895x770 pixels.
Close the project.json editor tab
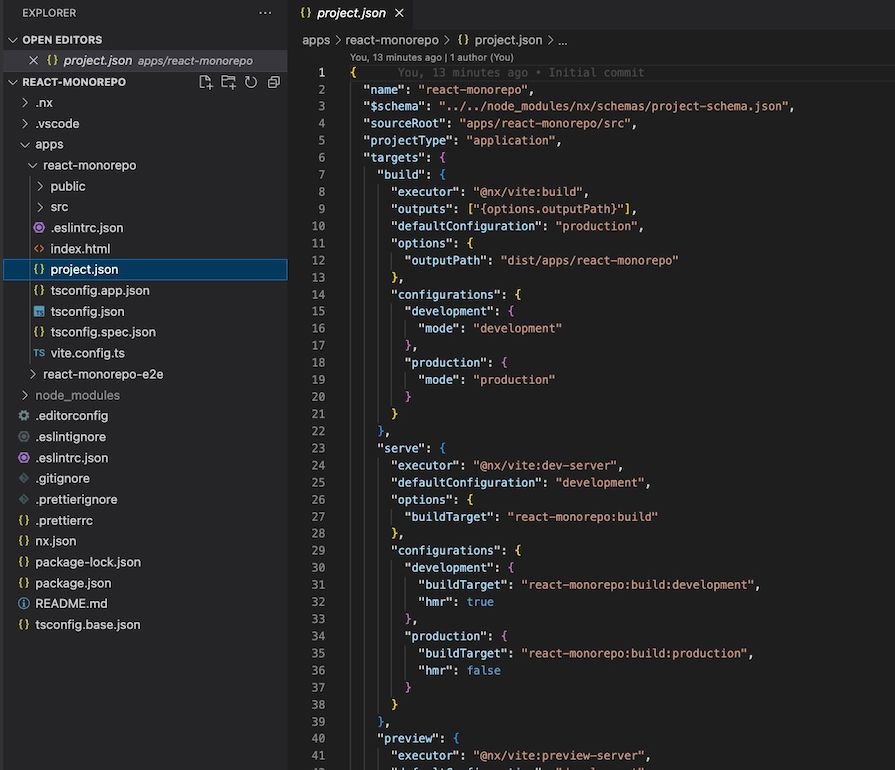(400, 13)
